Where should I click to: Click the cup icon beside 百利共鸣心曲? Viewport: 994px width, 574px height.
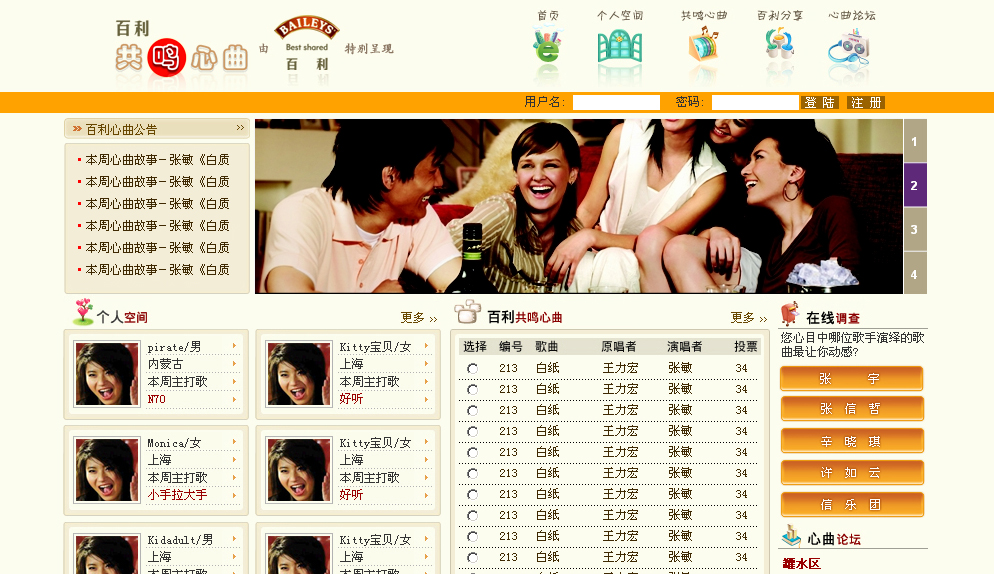(x=468, y=311)
